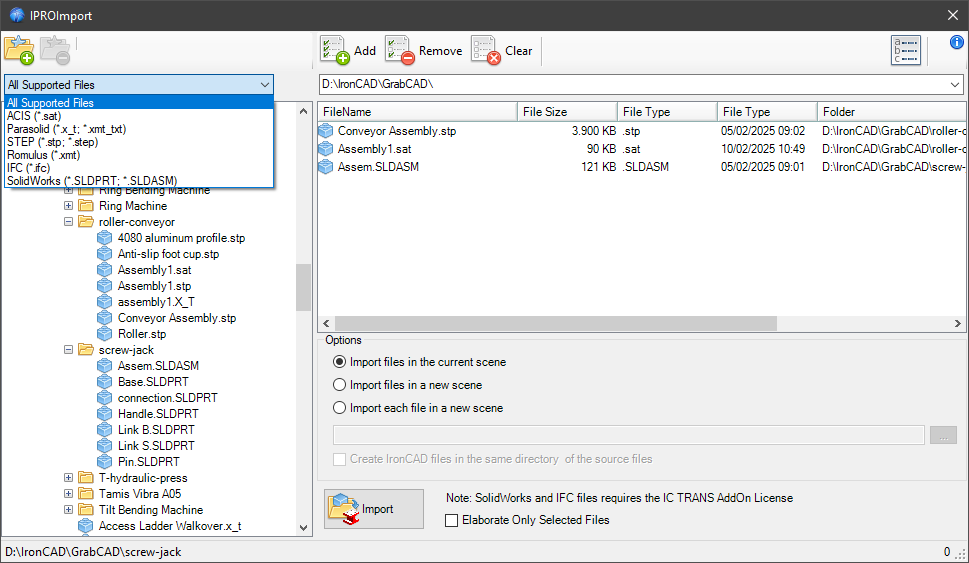Click the Tilt Bending Machine folder icon
969x563 pixels.
86,510
